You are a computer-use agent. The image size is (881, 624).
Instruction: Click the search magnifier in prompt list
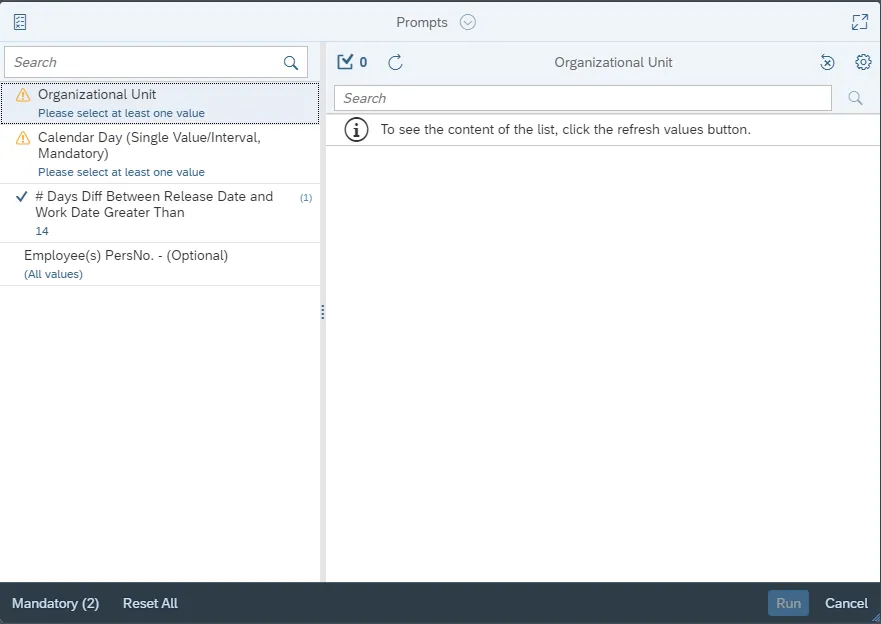(x=291, y=63)
